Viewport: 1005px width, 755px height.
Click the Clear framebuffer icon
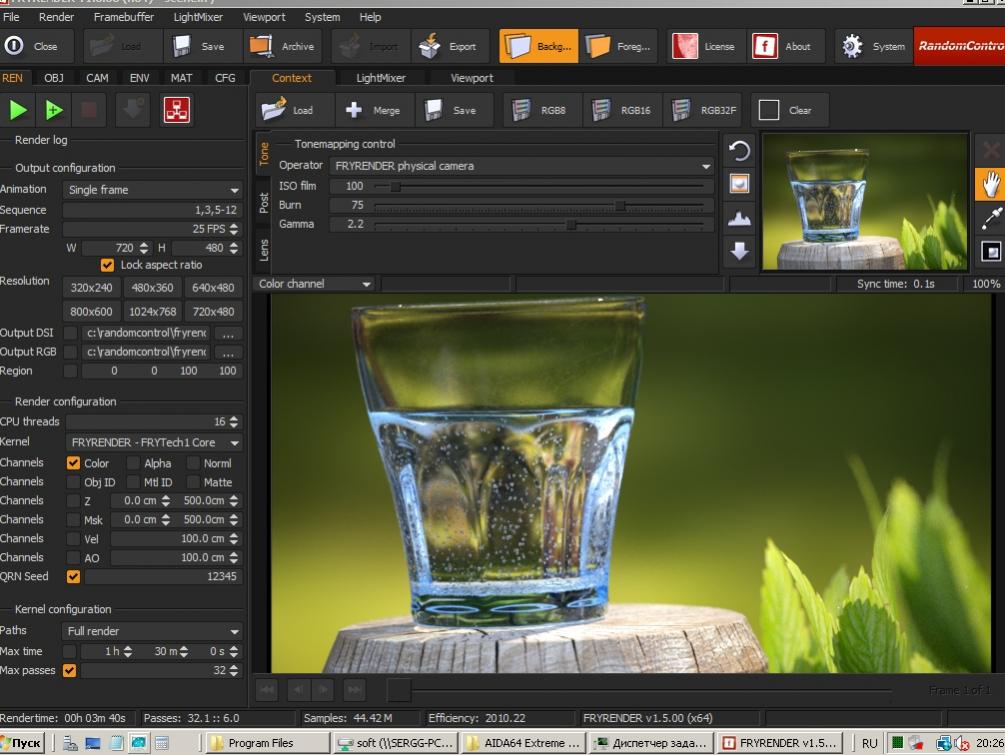tap(768, 110)
